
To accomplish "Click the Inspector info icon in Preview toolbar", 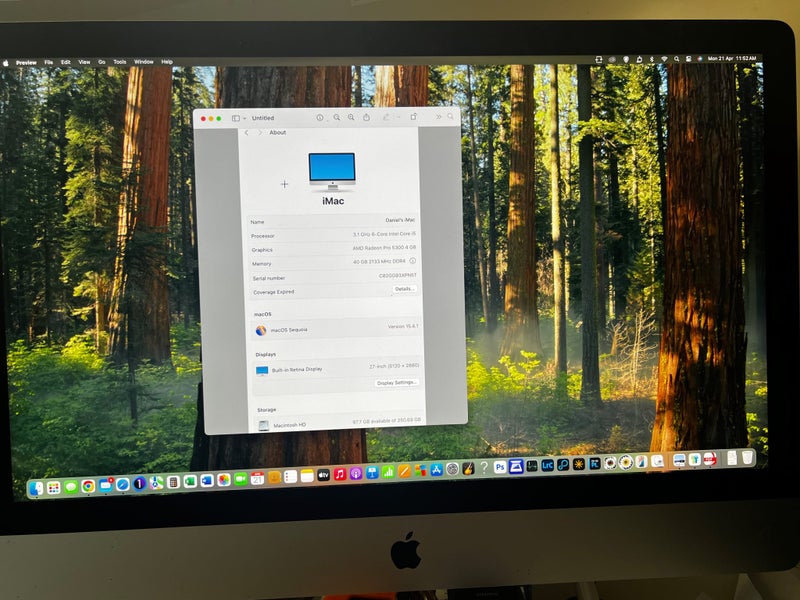I will click(320, 117).
